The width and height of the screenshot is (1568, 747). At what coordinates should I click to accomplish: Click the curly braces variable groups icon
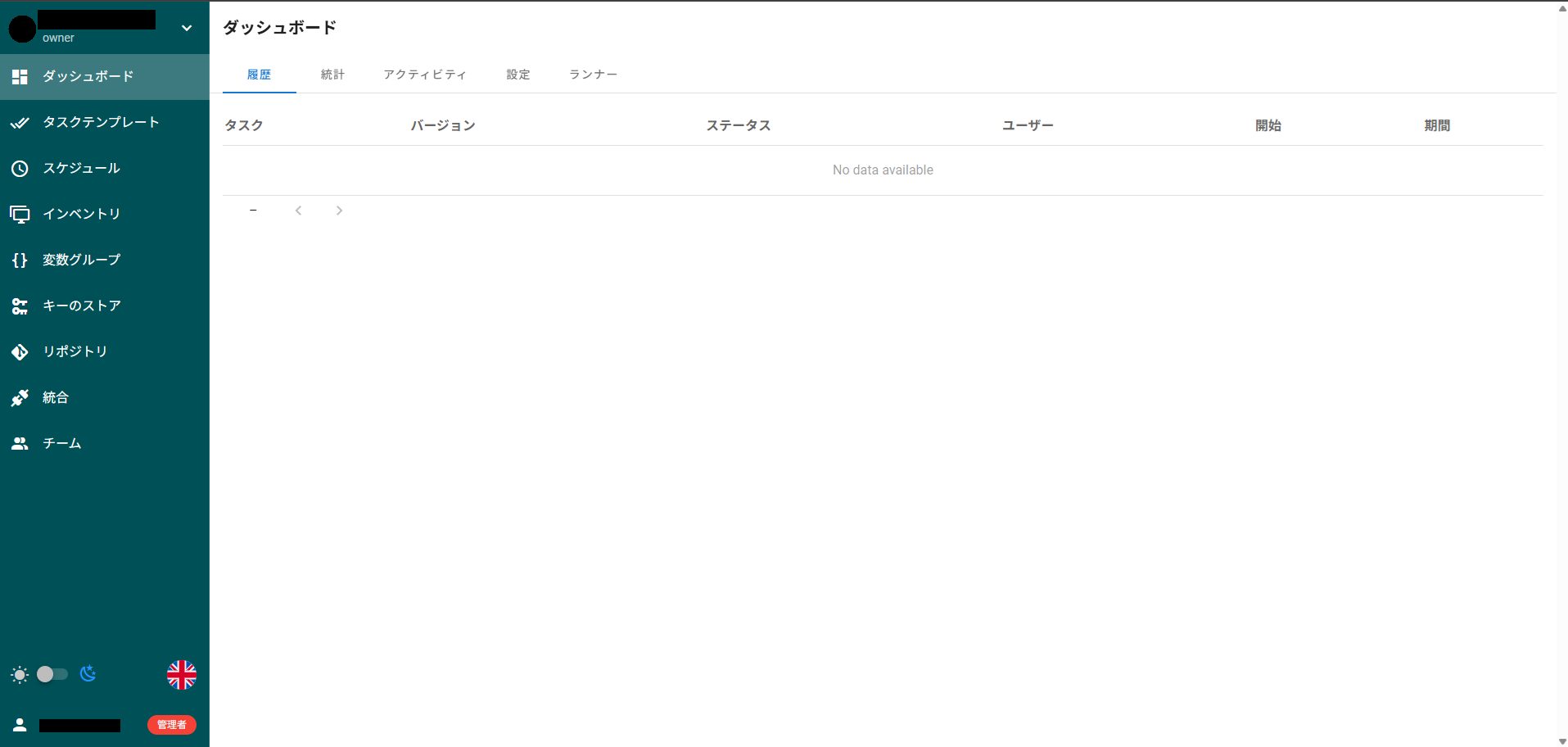[20, 260]
